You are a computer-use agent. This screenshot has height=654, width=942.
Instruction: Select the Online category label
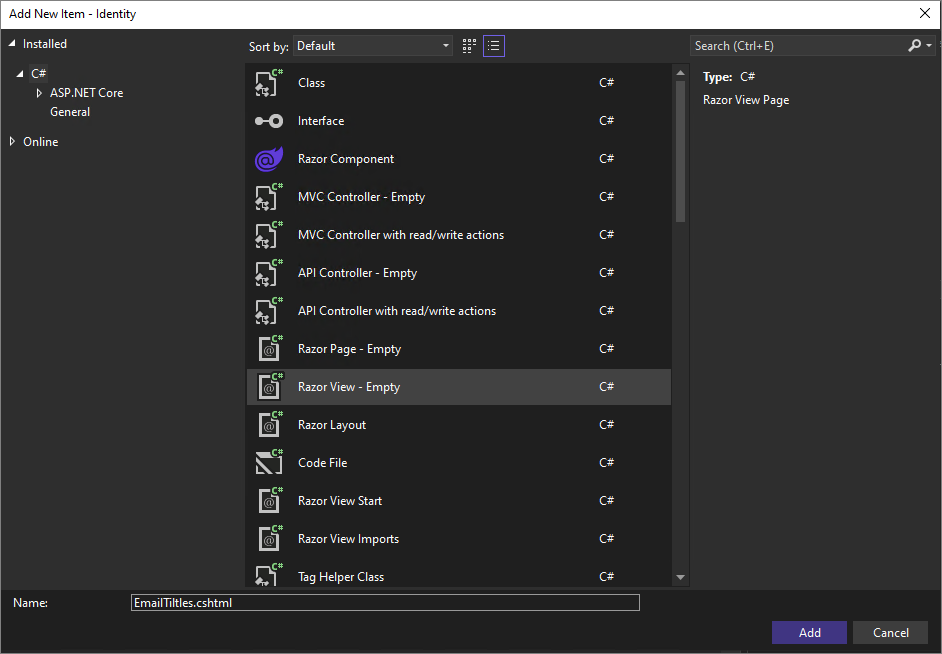coord(40,142)
